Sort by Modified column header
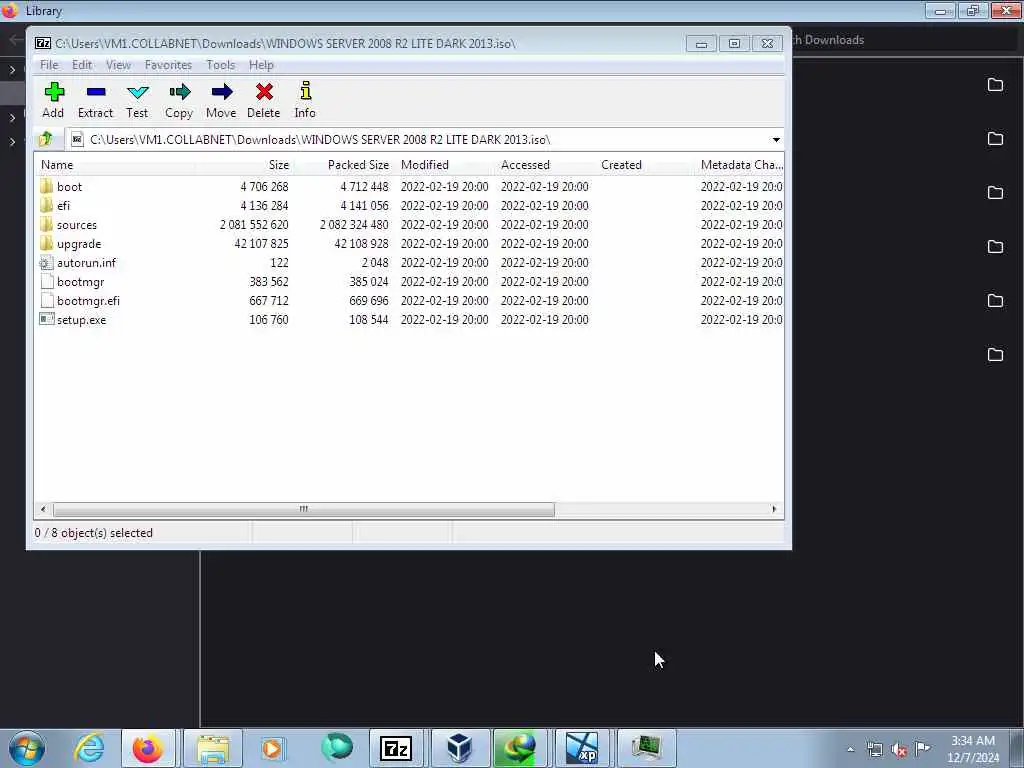This screenshot has height=768, width=1024. (445, 165)
